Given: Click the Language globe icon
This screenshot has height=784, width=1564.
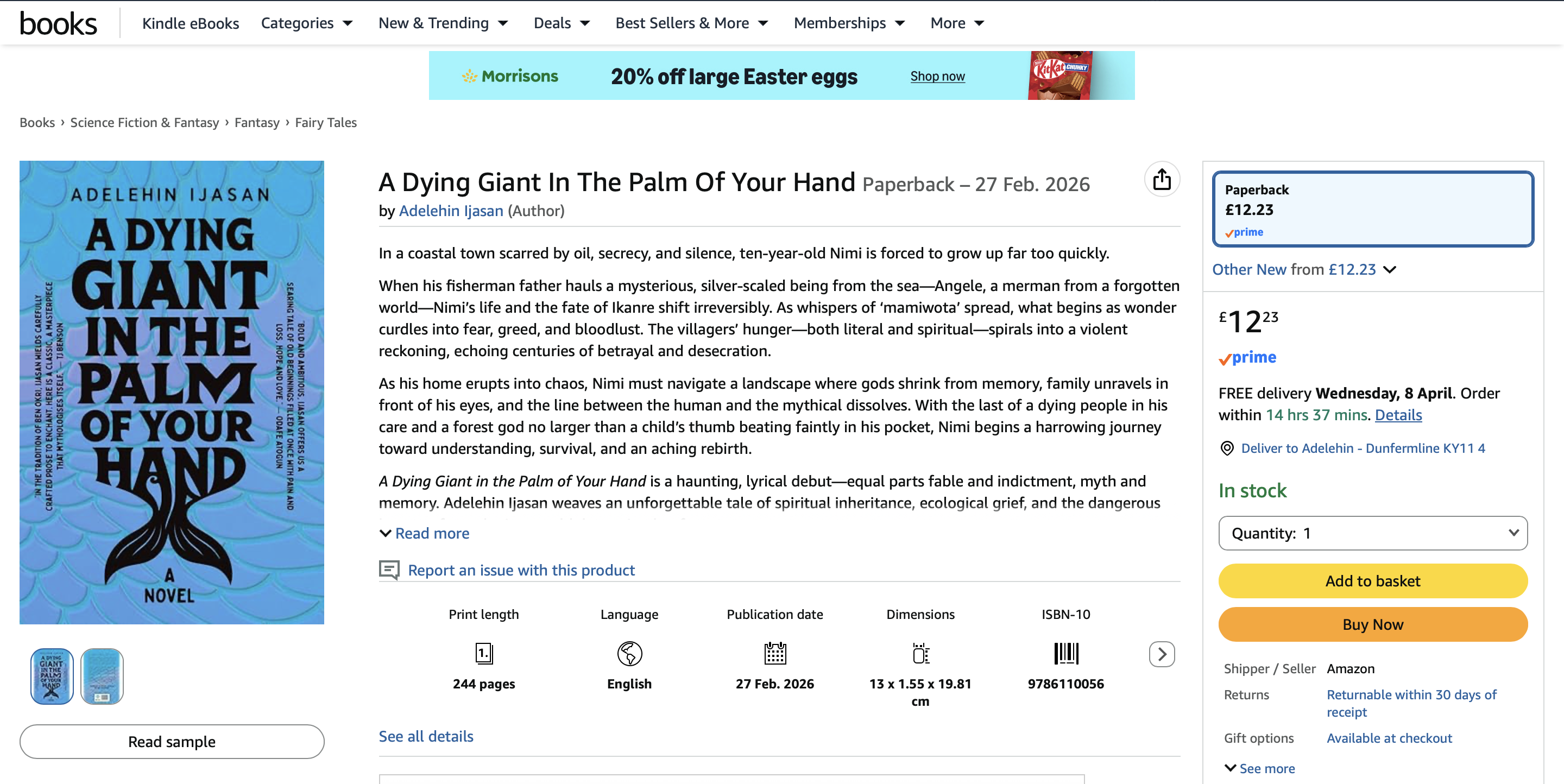Looking at the screenshot, I should [629, 654].
